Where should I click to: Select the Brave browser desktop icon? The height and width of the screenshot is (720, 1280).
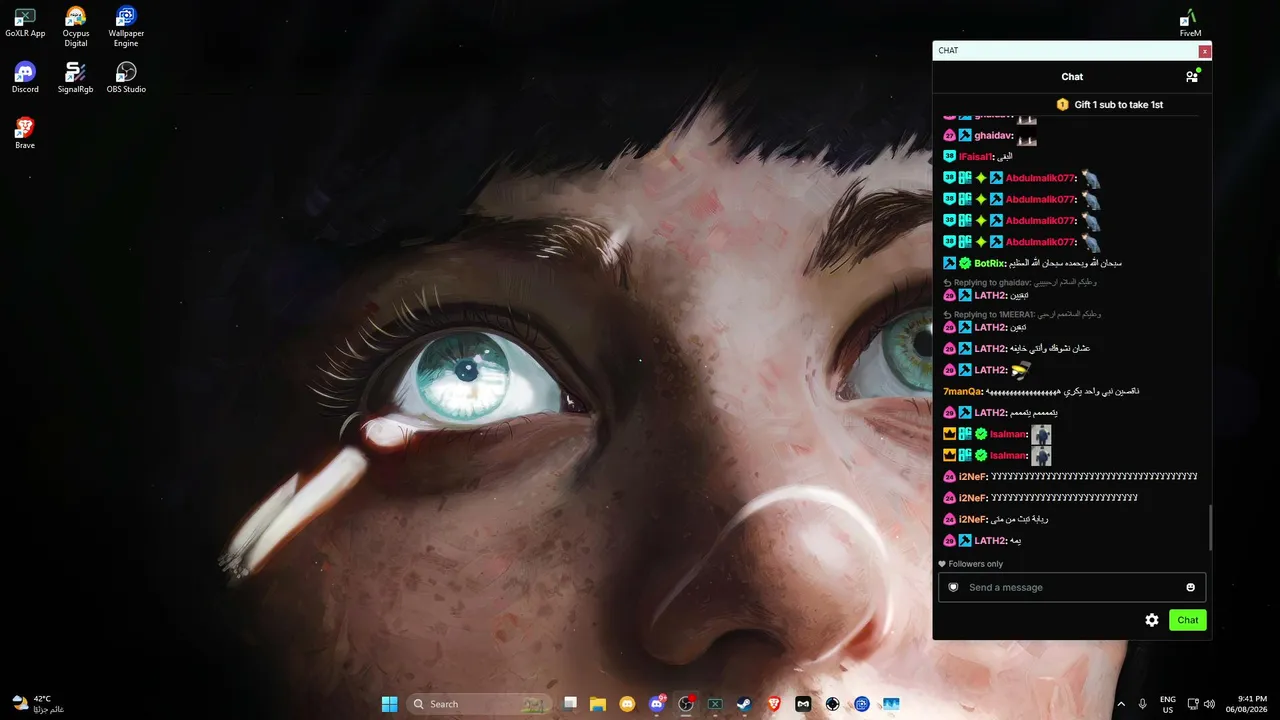click(25, 134)
